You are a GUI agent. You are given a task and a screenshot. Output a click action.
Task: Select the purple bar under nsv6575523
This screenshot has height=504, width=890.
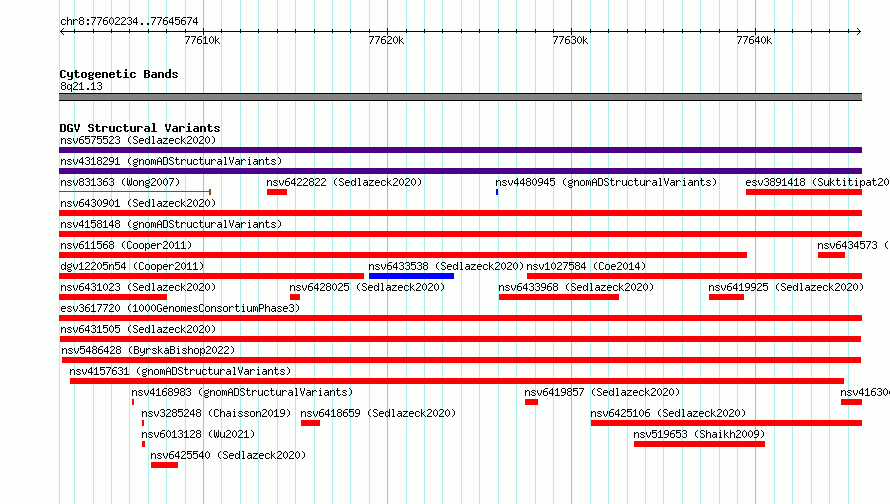point(460,150)
